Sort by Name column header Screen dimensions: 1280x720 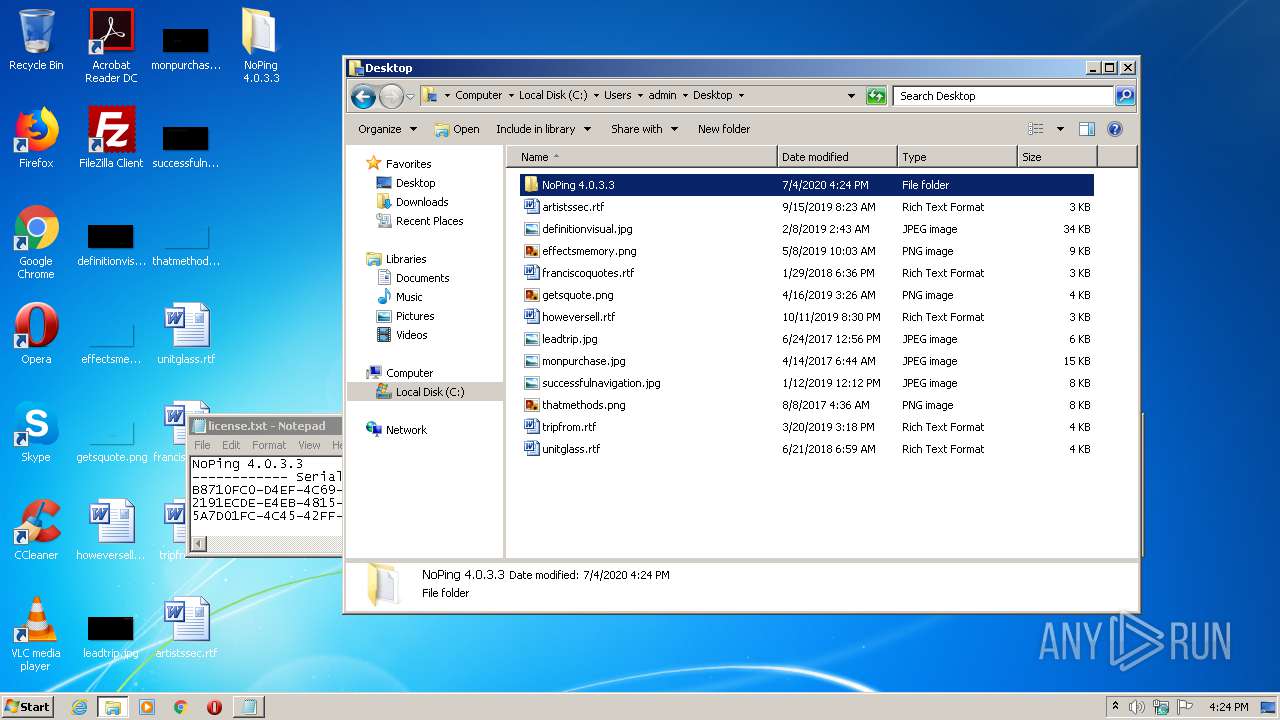pyautogui.click(x=642, y=157)
